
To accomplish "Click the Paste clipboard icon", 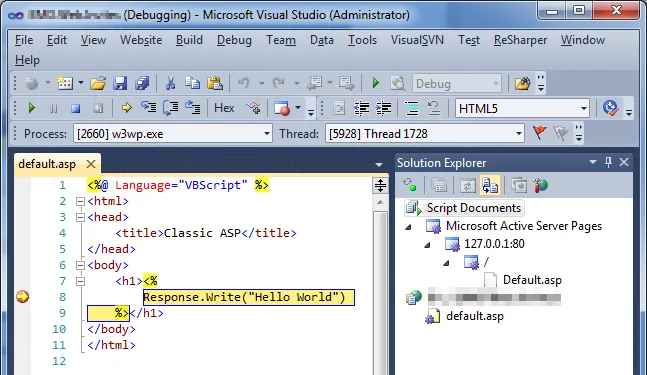I will click(215, 83).
